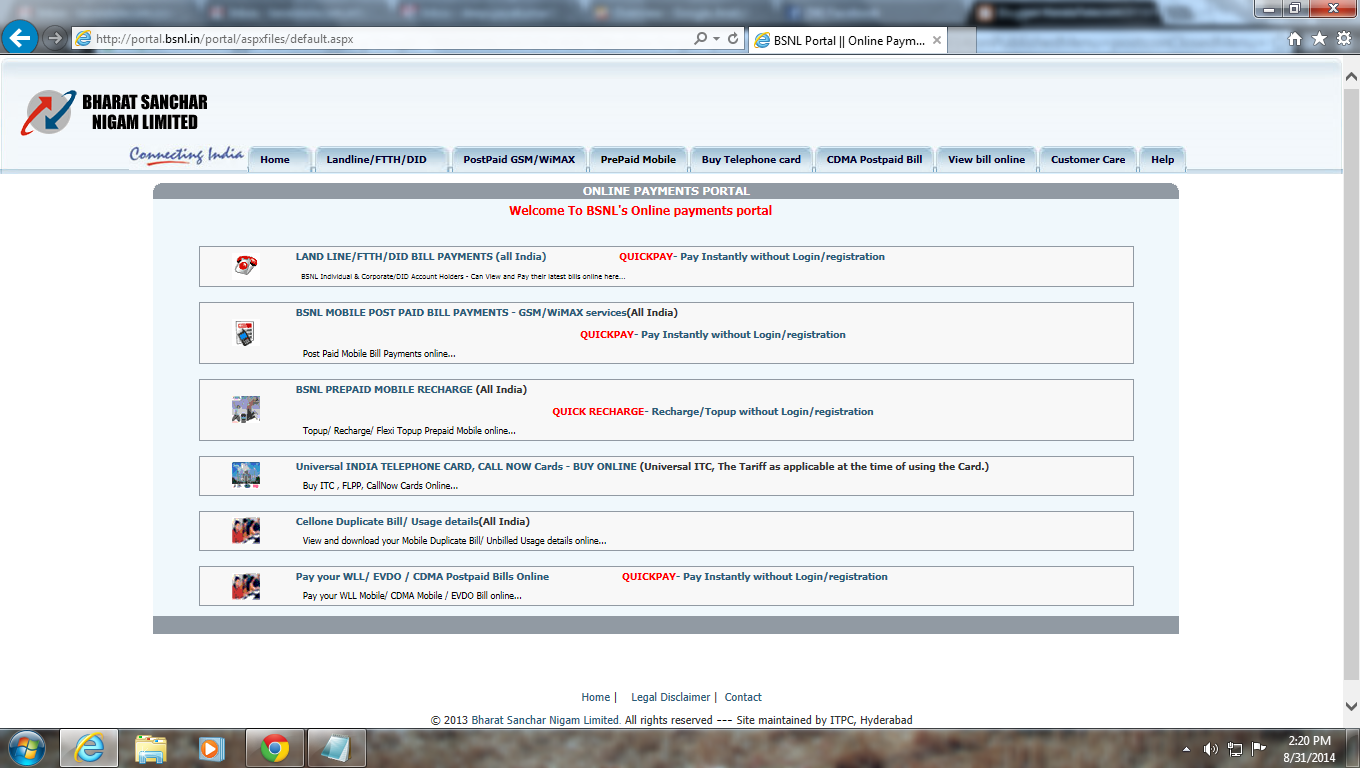1360x768 pixels.
Task: Click 'Buy ITC , FLPP, CallNow Cards Online...' text
Action: click(x=380, y=486)
